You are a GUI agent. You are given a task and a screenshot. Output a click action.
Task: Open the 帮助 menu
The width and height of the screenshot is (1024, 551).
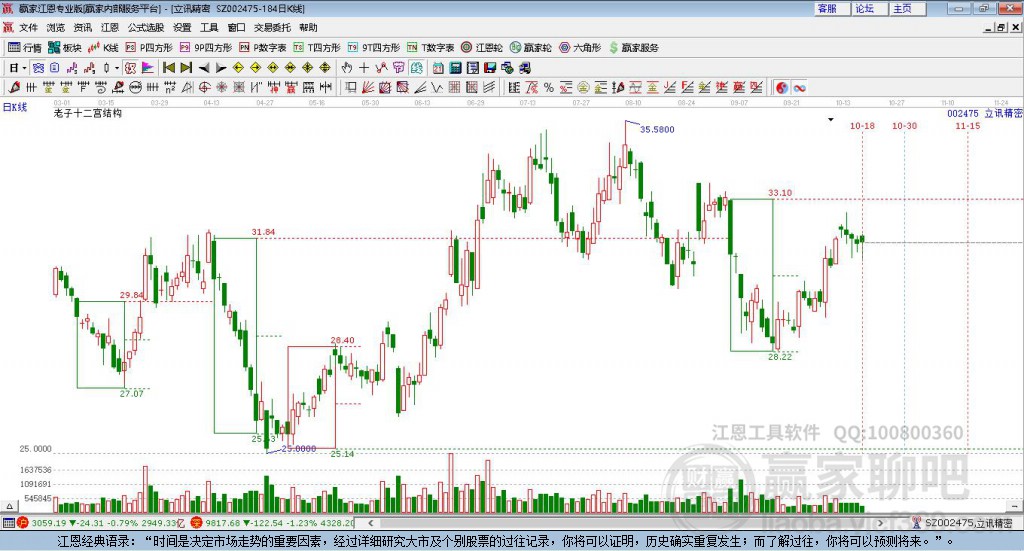[x=308, y=27]
